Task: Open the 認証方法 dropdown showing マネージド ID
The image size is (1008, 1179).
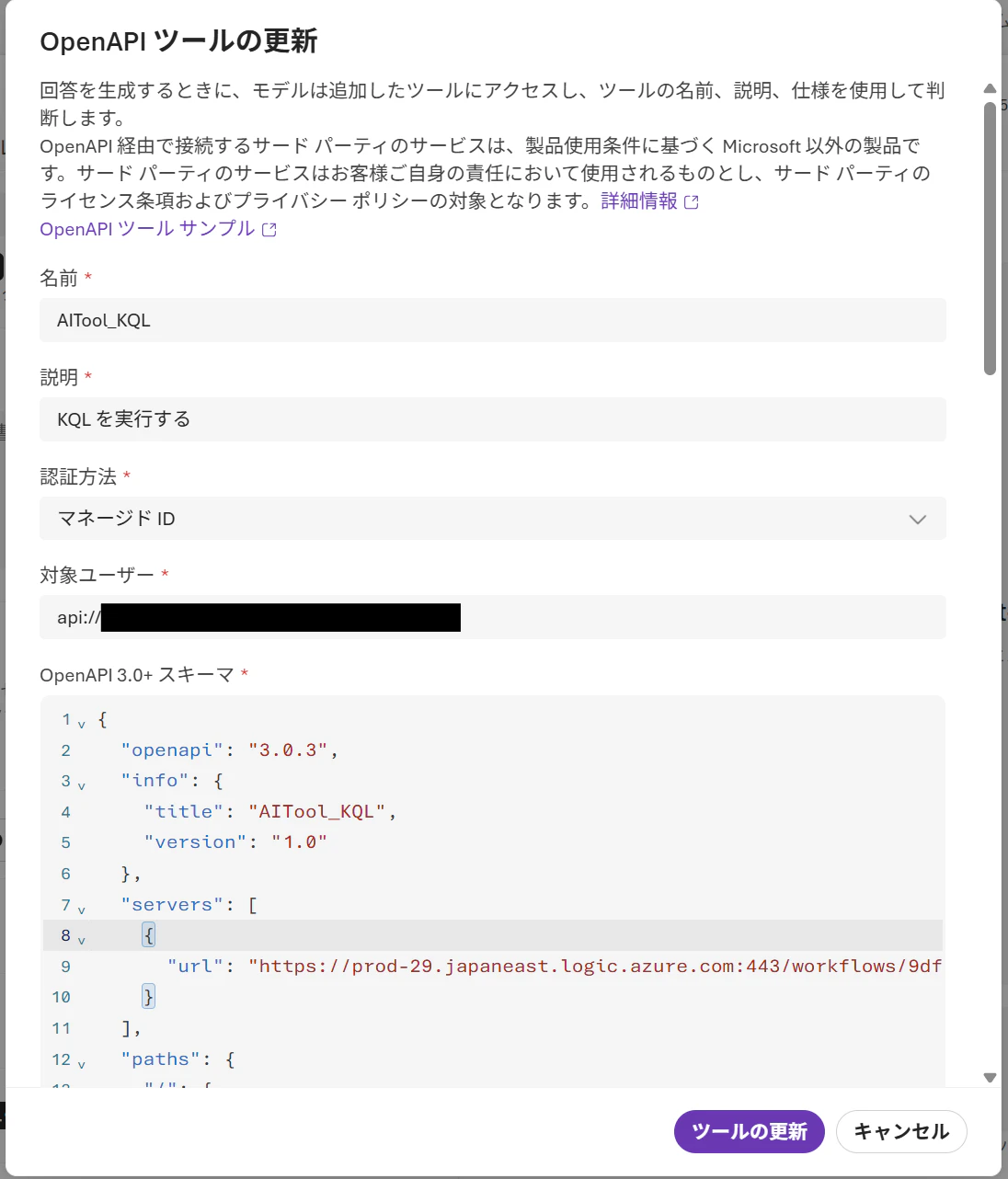Action: [493, 519]
